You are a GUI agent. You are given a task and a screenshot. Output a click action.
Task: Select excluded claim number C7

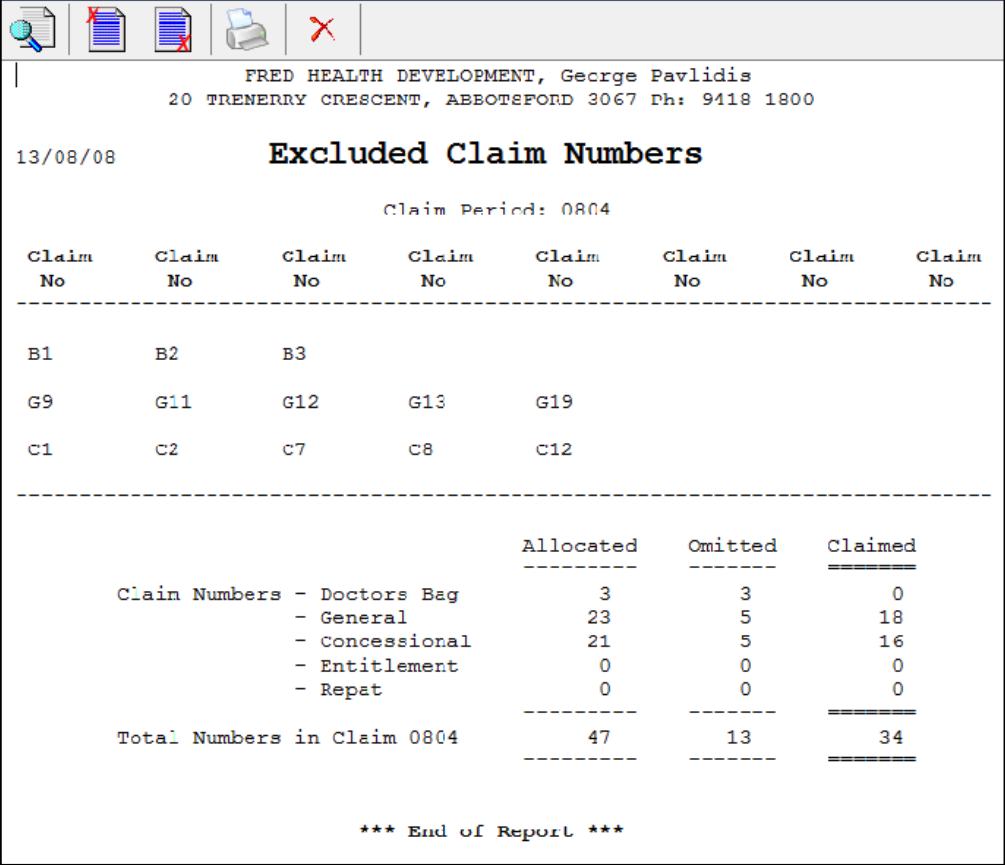pyautogui.click(x=294, y=450)
